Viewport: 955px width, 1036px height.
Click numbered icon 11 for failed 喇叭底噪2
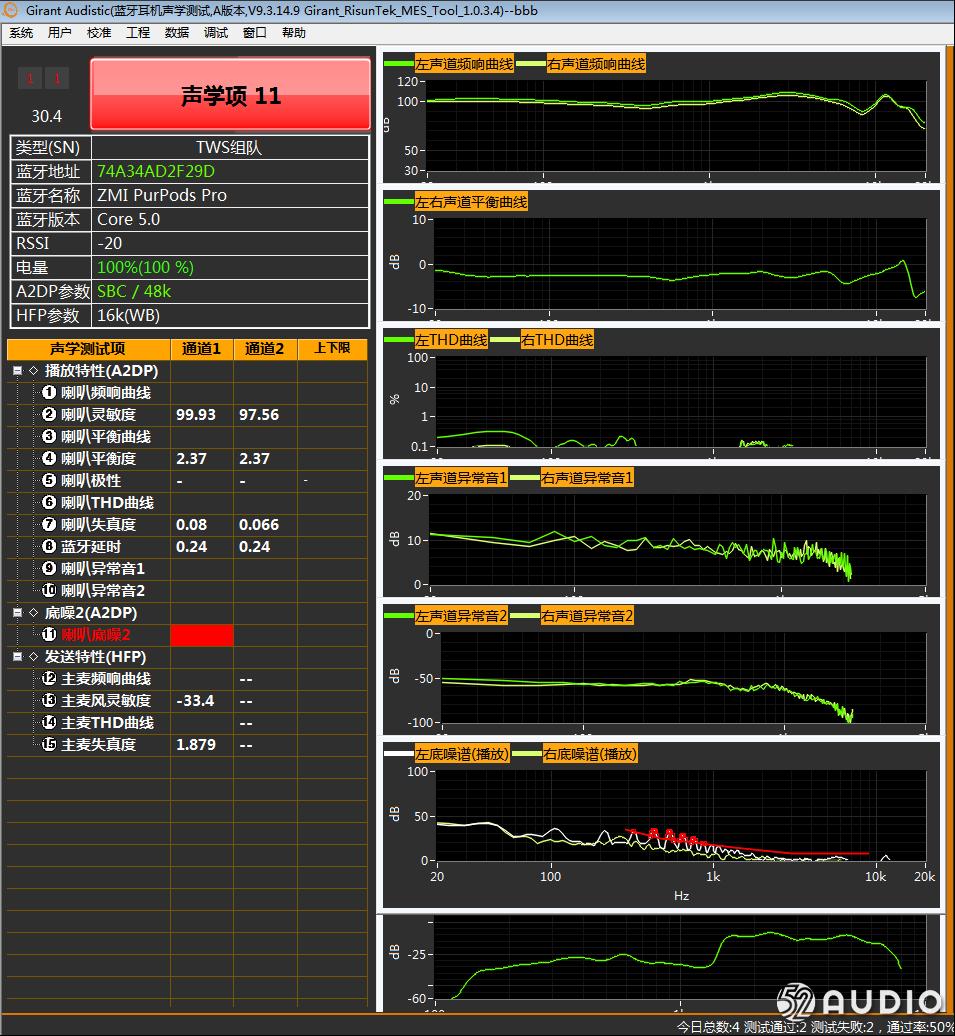tap(49, 635)
